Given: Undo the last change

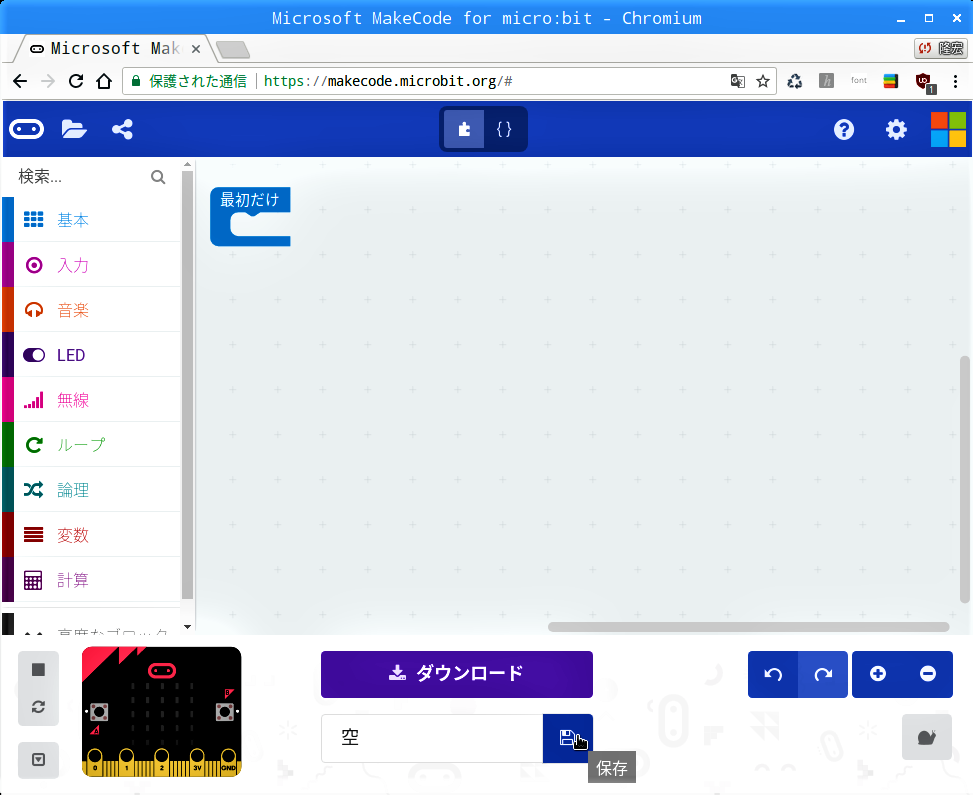Looking at the screenshot, I should click(x=773, y=674).
